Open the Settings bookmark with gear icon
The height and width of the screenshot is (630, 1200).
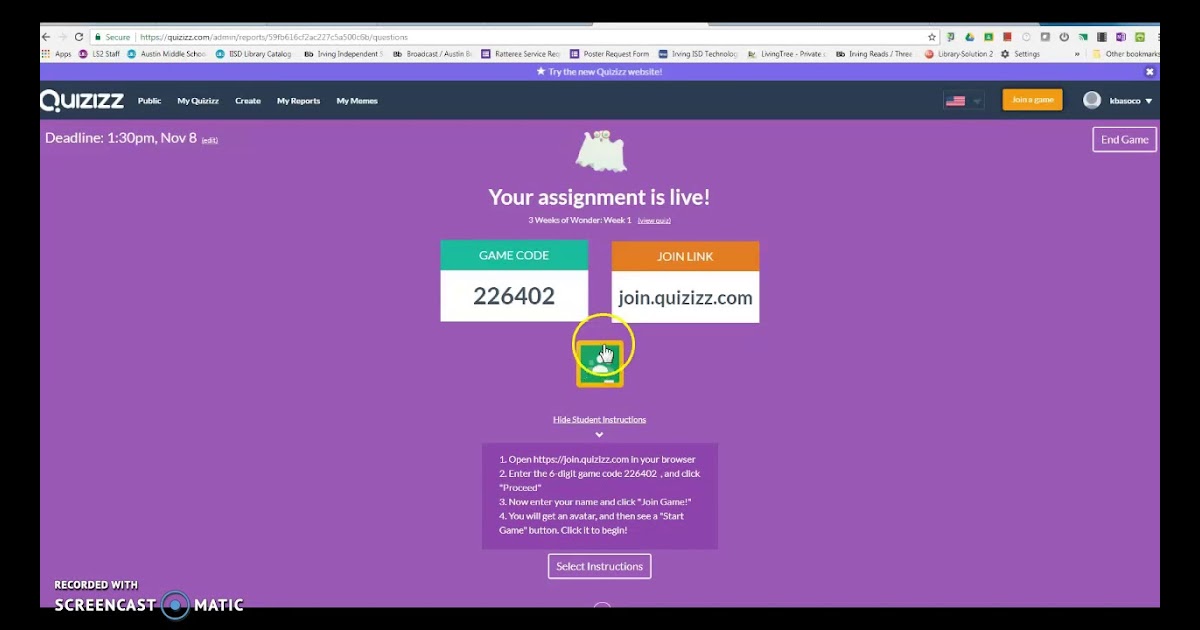click(1020, 54)
